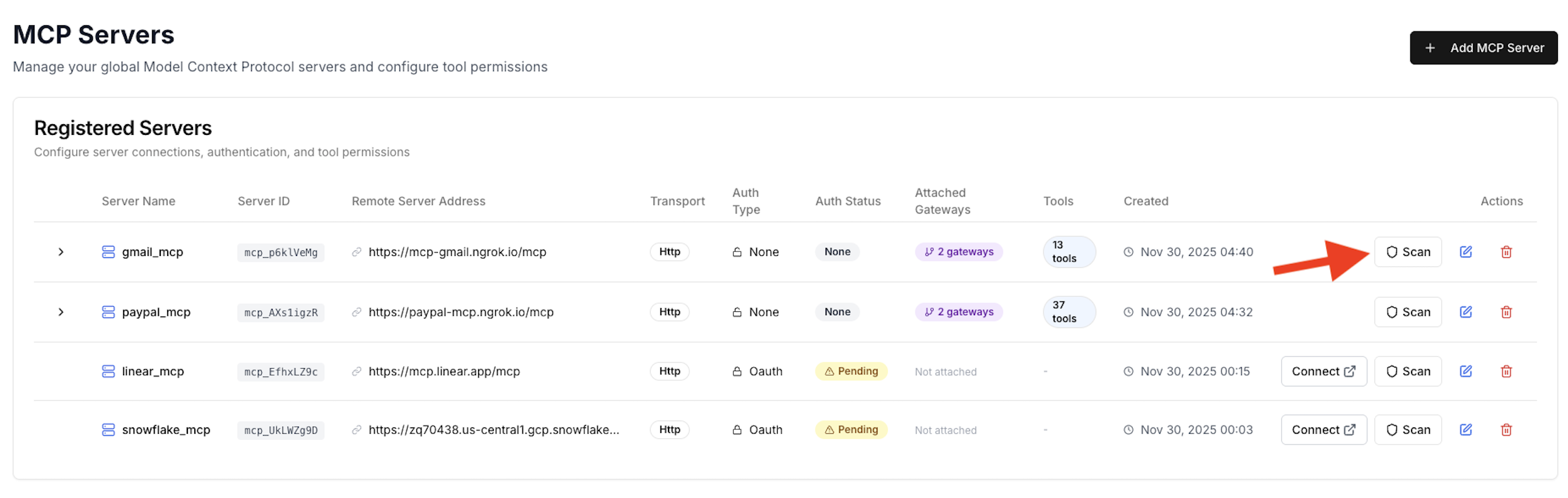Click the lock icon in linear_mcp Oauth cell
1568x498 pixels.
[x=737, y=371]
